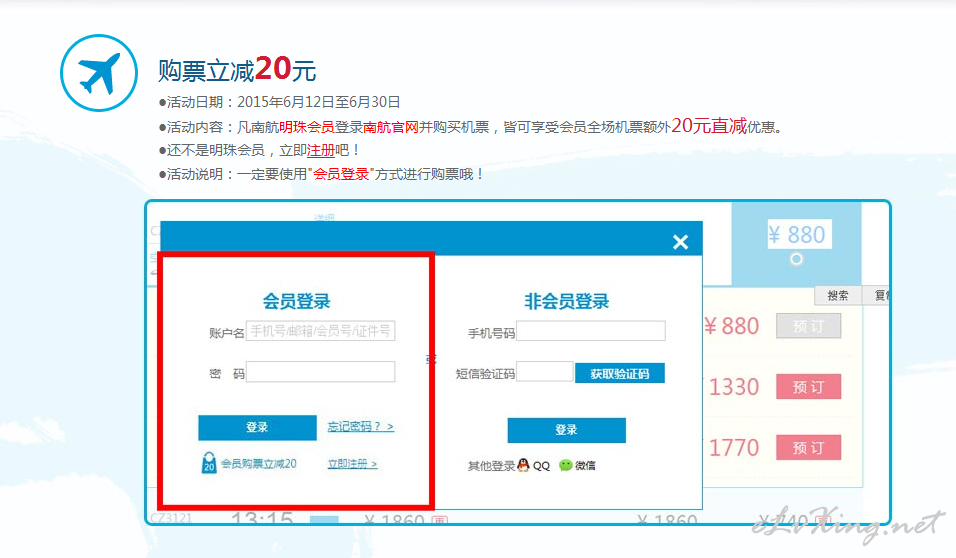Click the red 南航官网 text
Image resolution: width=956 pixels, height=558 pixels.
point(391,127)
